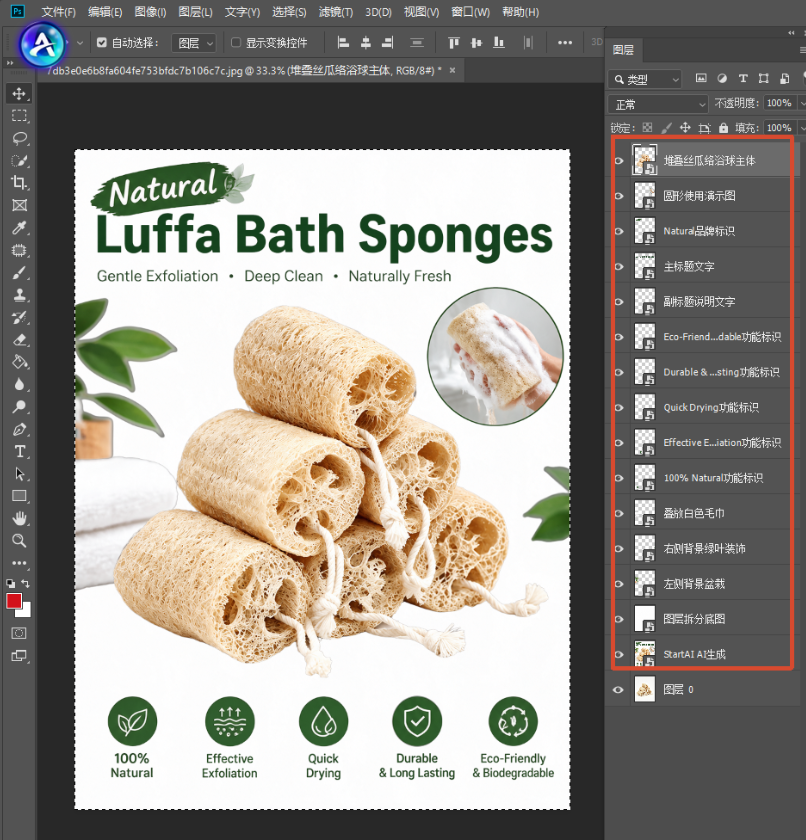Expand the tools panel double-arrow

click(10, 63)
